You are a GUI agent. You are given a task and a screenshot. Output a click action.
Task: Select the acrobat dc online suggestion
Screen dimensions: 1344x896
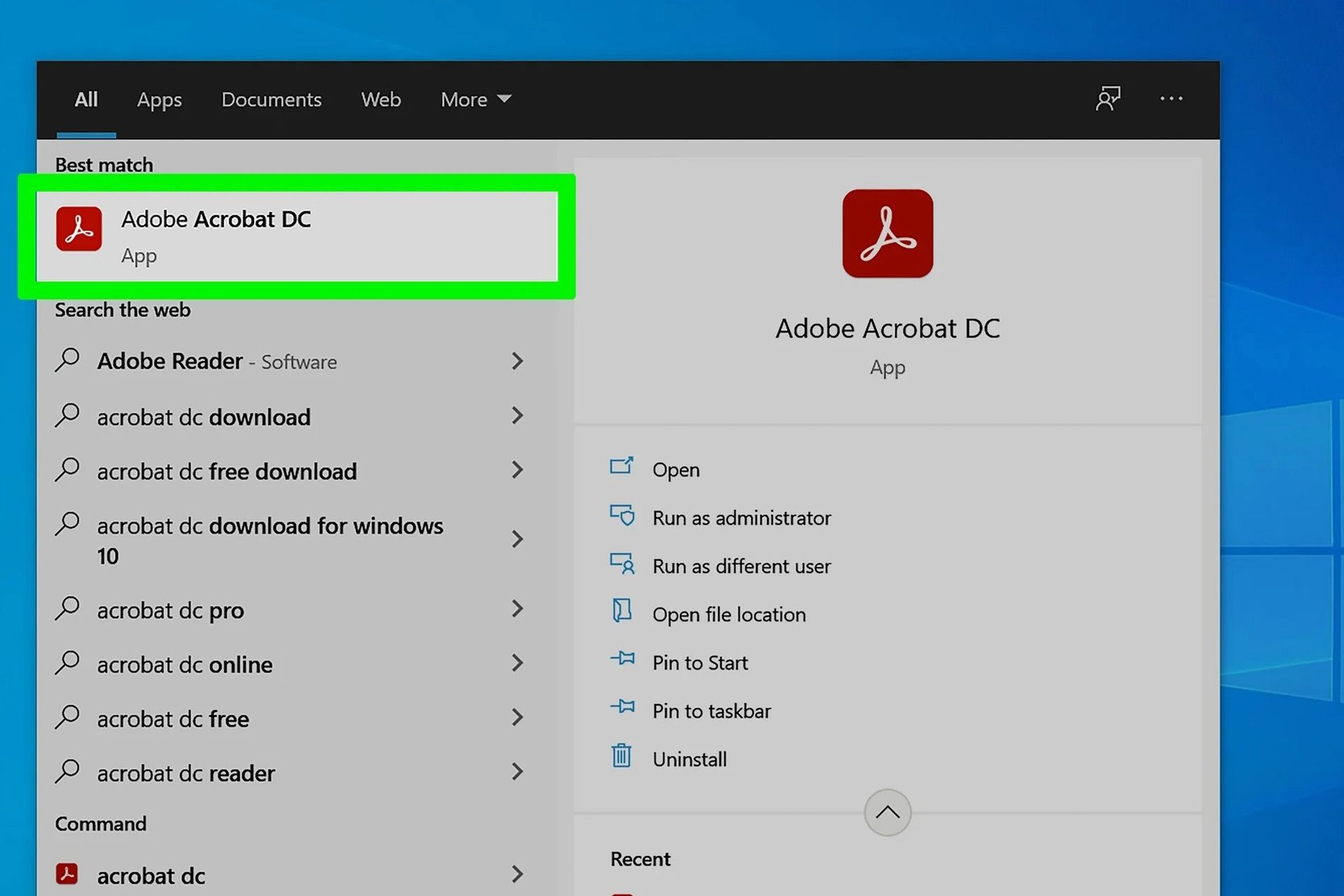[185, 665]
